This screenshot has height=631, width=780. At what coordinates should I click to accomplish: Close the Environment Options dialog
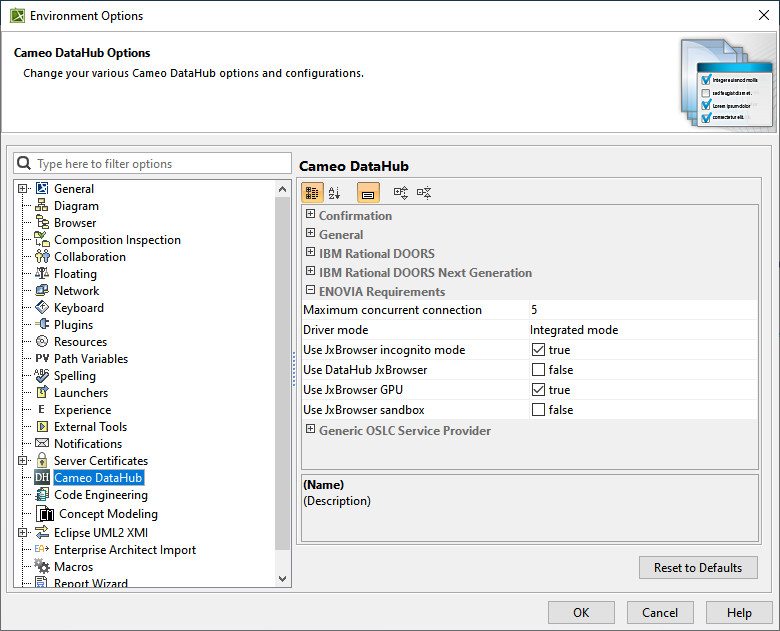(764, 15)
